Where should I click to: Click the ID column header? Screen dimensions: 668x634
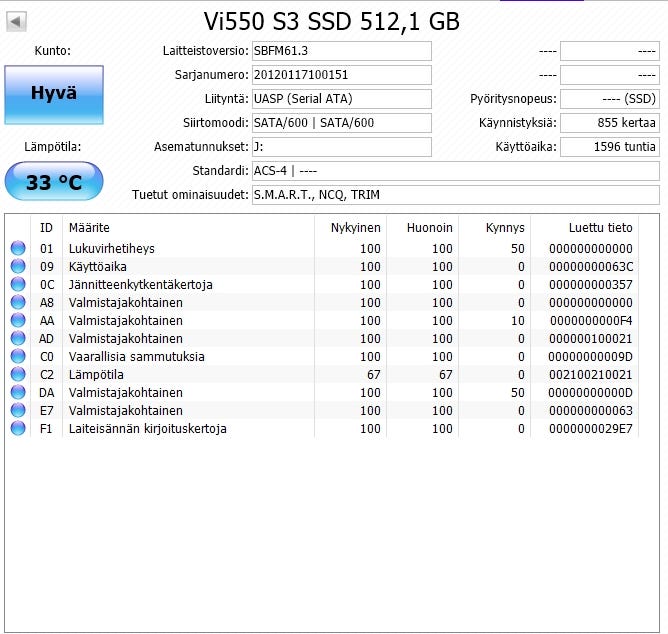46,228
